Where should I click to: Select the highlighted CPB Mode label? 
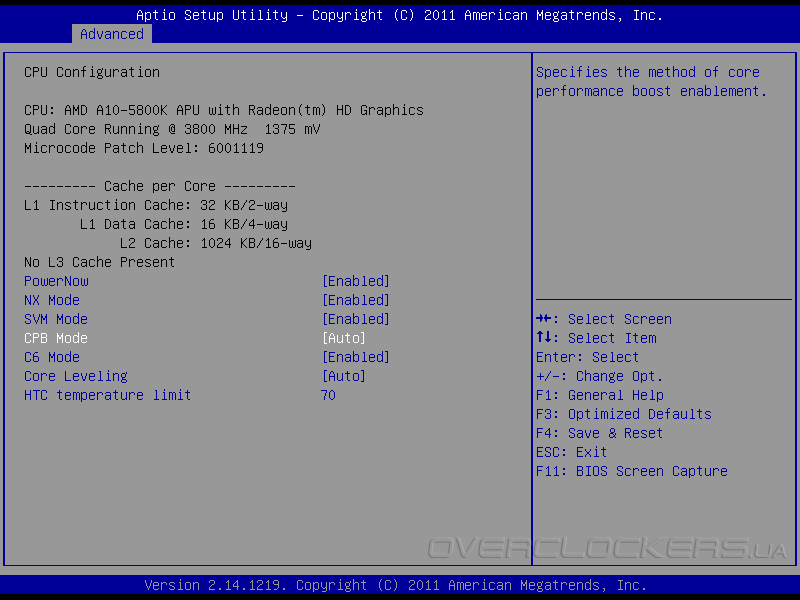tap(56, 338)
